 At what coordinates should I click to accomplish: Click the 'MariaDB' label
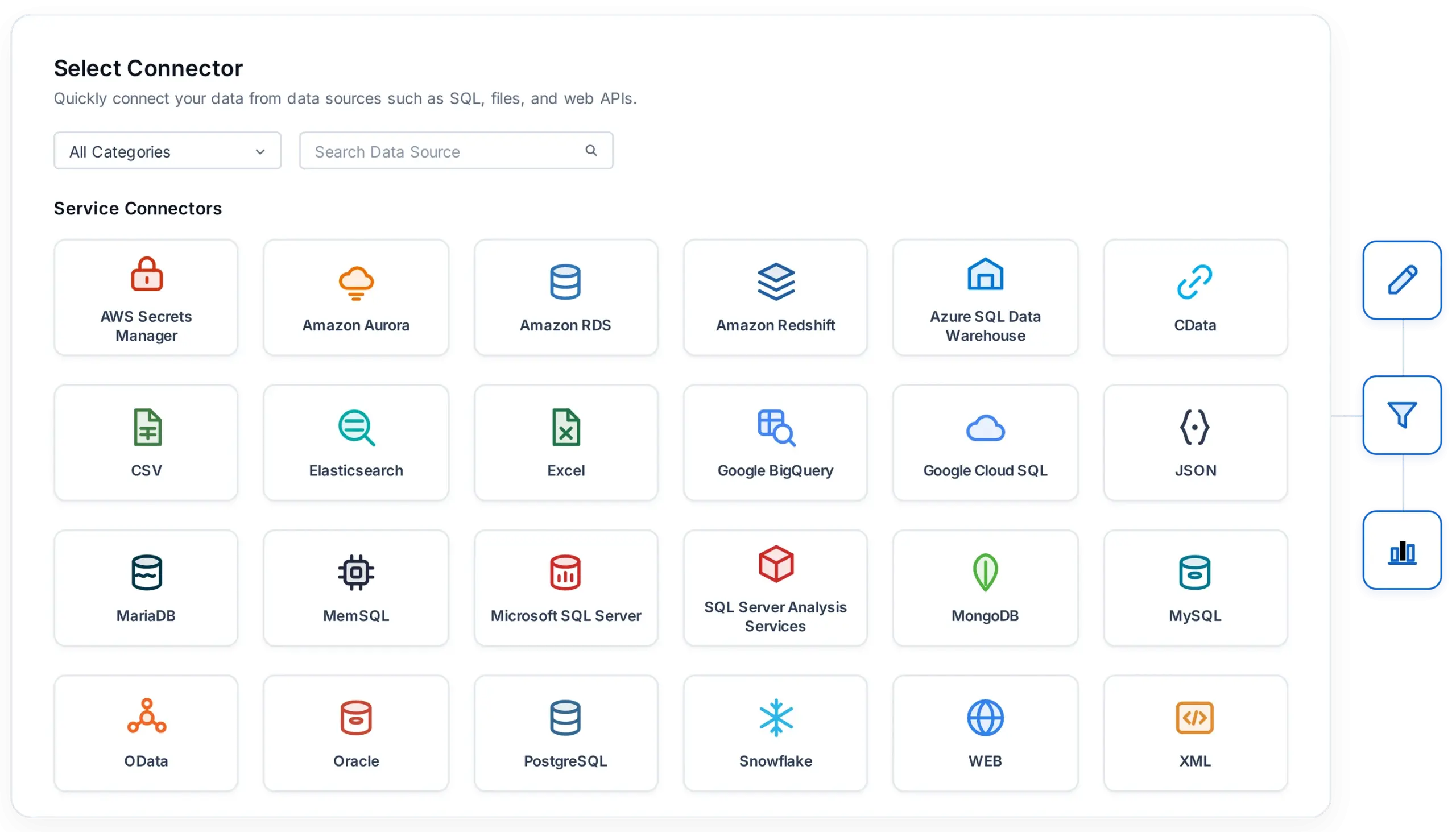tap(146, 615)
